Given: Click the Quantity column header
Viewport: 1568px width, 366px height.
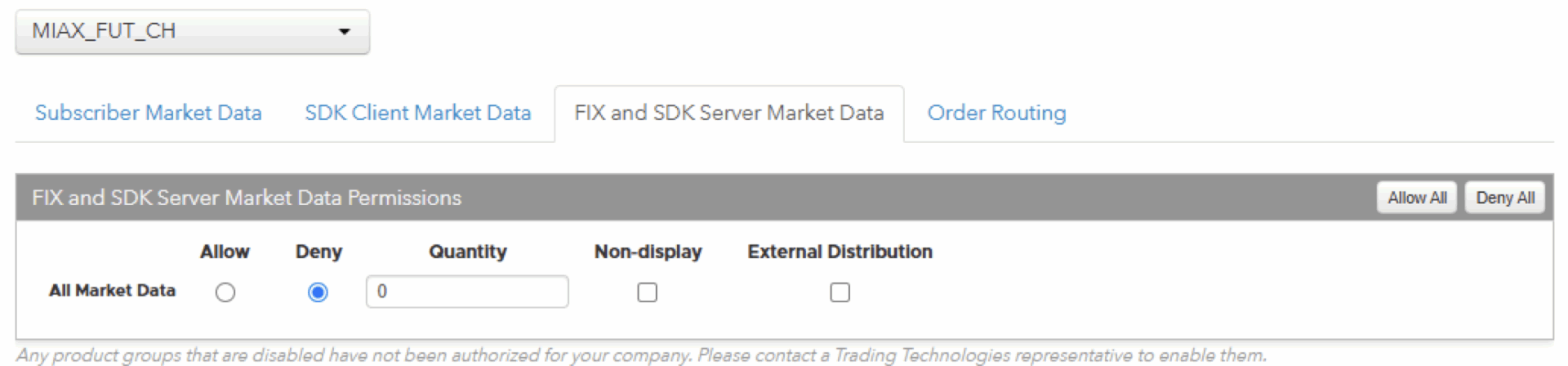Looking at the screenshot, I should 468,252.
